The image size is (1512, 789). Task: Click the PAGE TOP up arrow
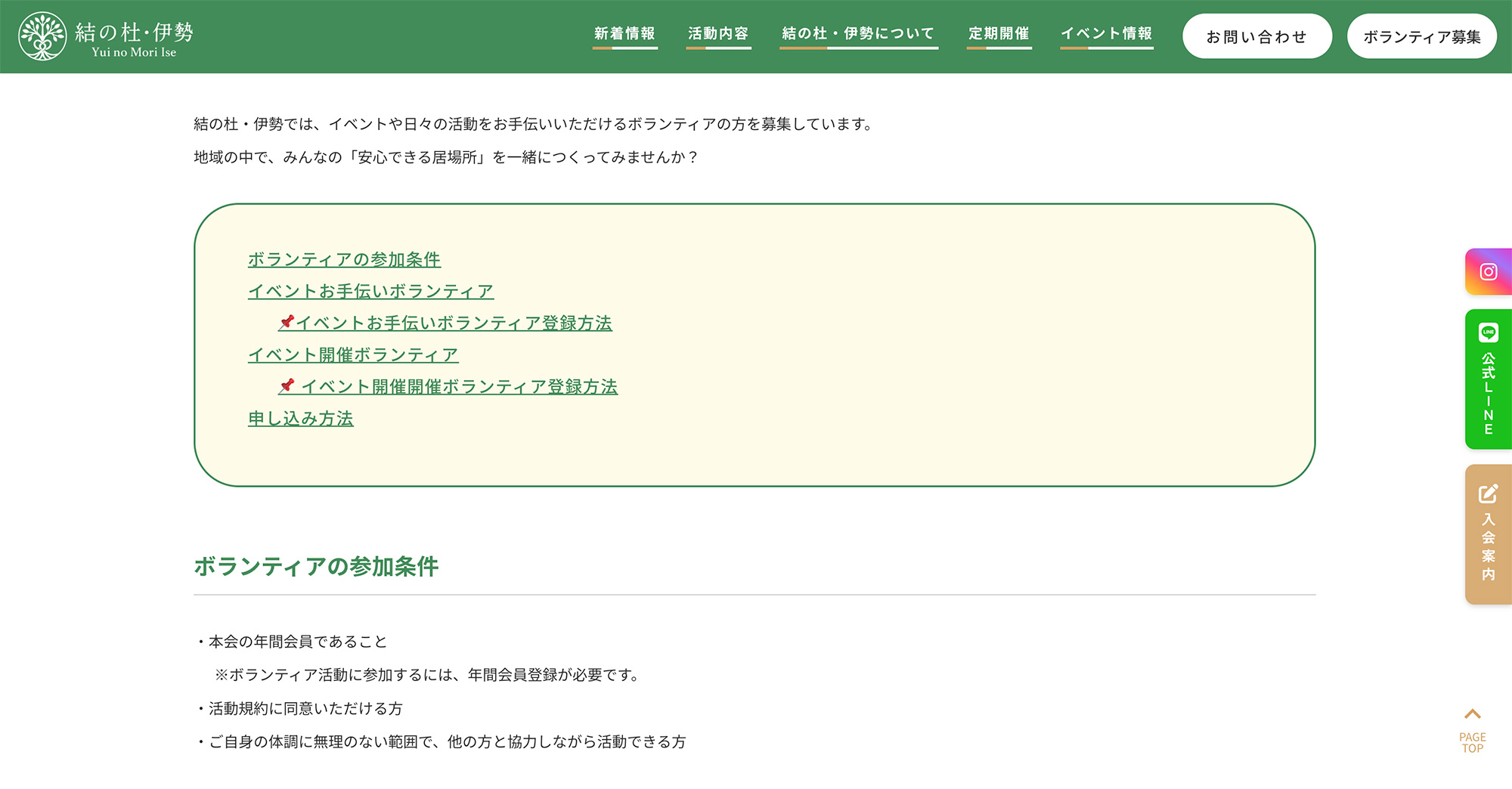1472,715
